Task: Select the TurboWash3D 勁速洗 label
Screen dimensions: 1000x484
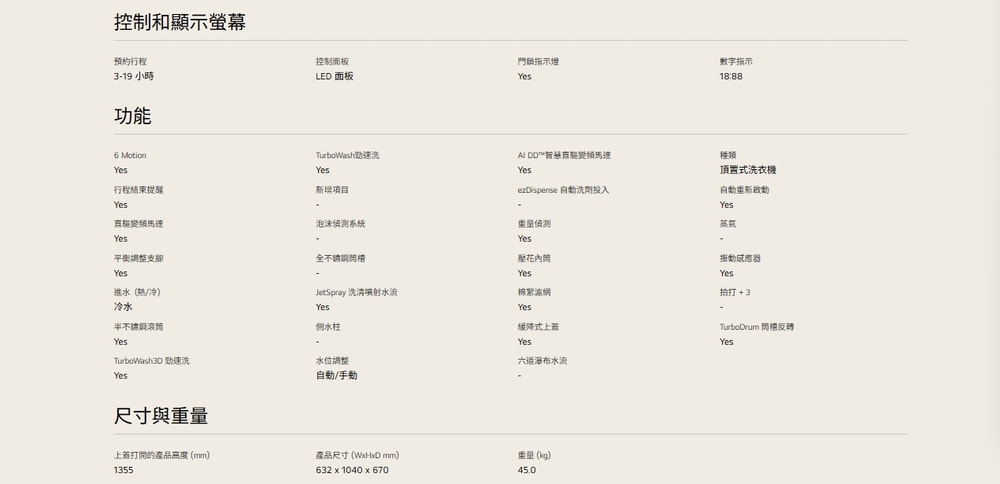Action: point(152,361)
